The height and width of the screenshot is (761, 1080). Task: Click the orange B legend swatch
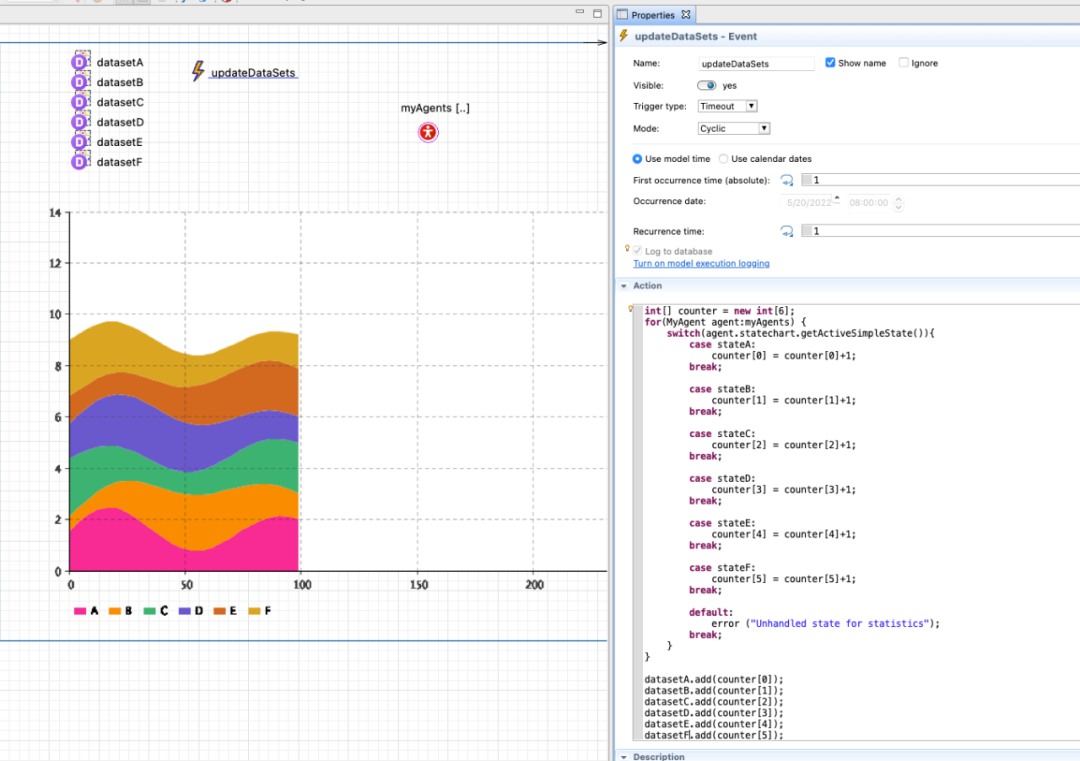(114, 611)
